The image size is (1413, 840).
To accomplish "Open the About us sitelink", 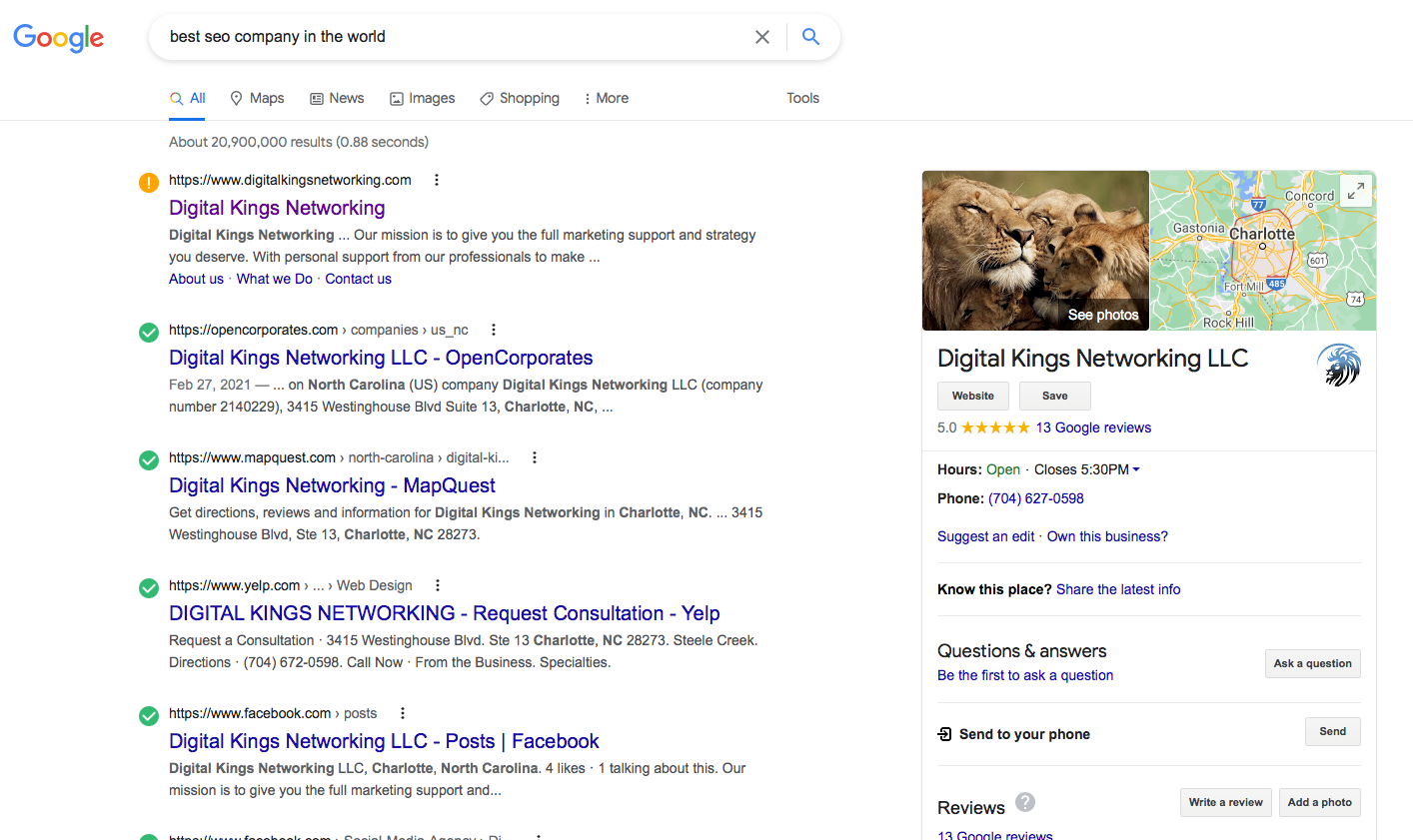I will pos(196,279).
